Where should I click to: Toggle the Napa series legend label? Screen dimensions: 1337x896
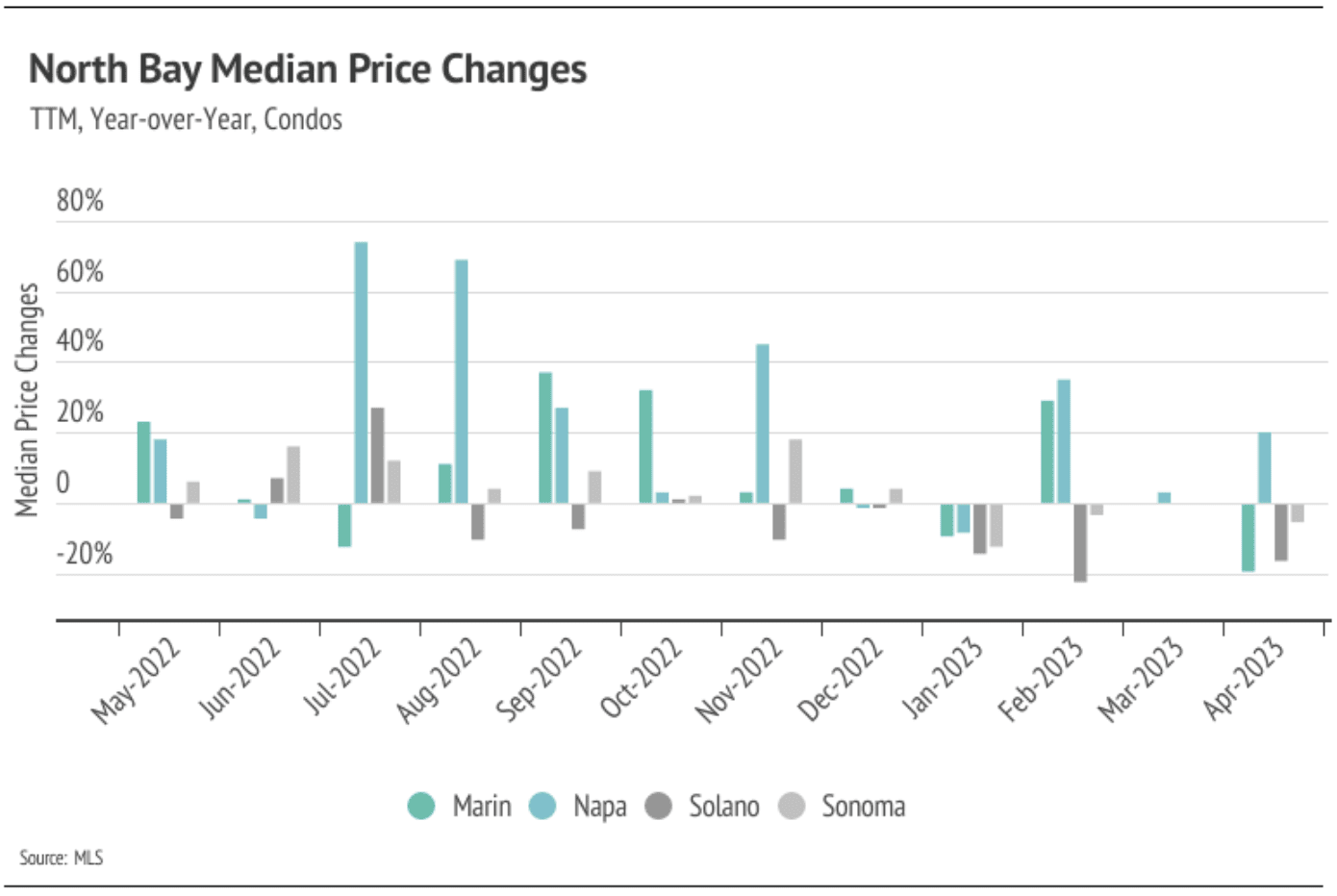(x=599, y=806)
